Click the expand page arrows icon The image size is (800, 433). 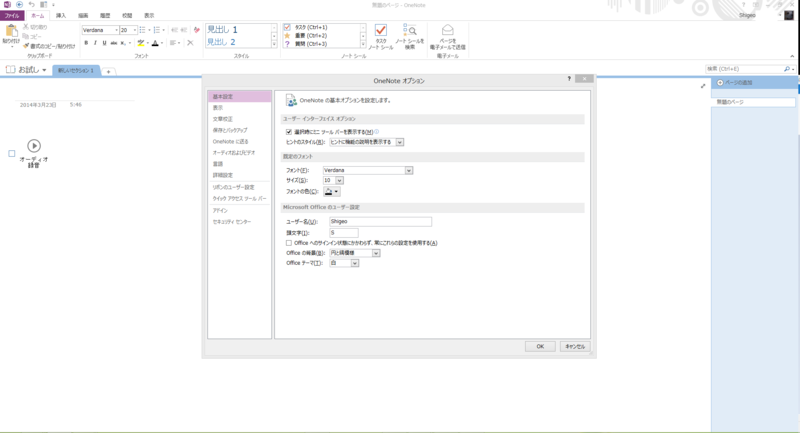[703, 86]
